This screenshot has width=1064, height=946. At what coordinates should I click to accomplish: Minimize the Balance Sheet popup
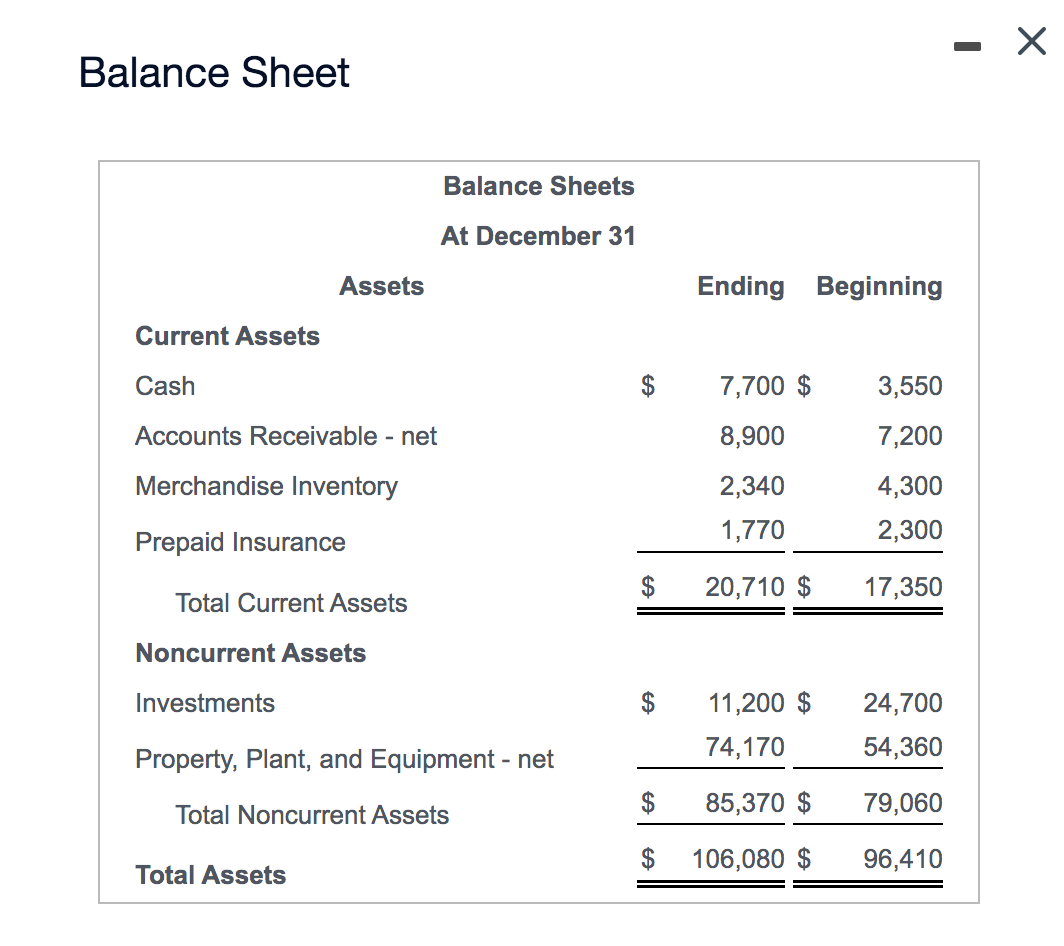(x=967, y=46)
